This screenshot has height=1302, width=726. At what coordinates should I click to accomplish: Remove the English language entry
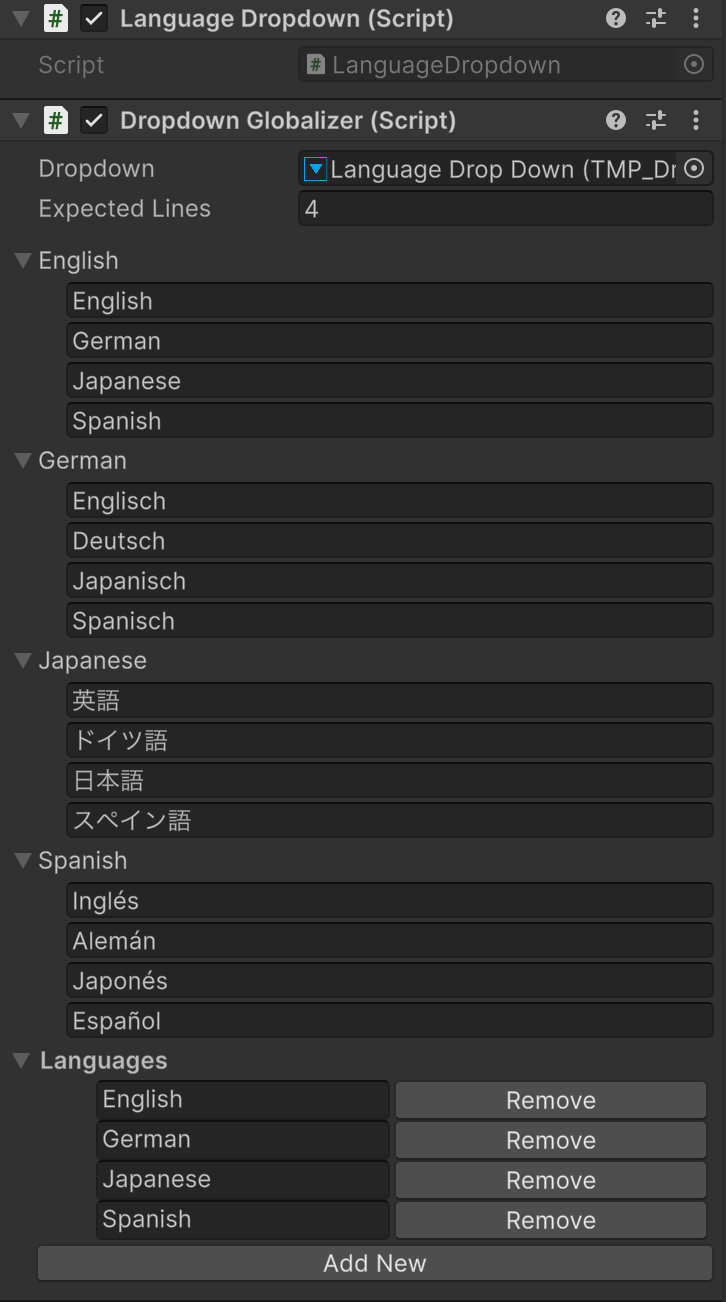[550, 1100]
